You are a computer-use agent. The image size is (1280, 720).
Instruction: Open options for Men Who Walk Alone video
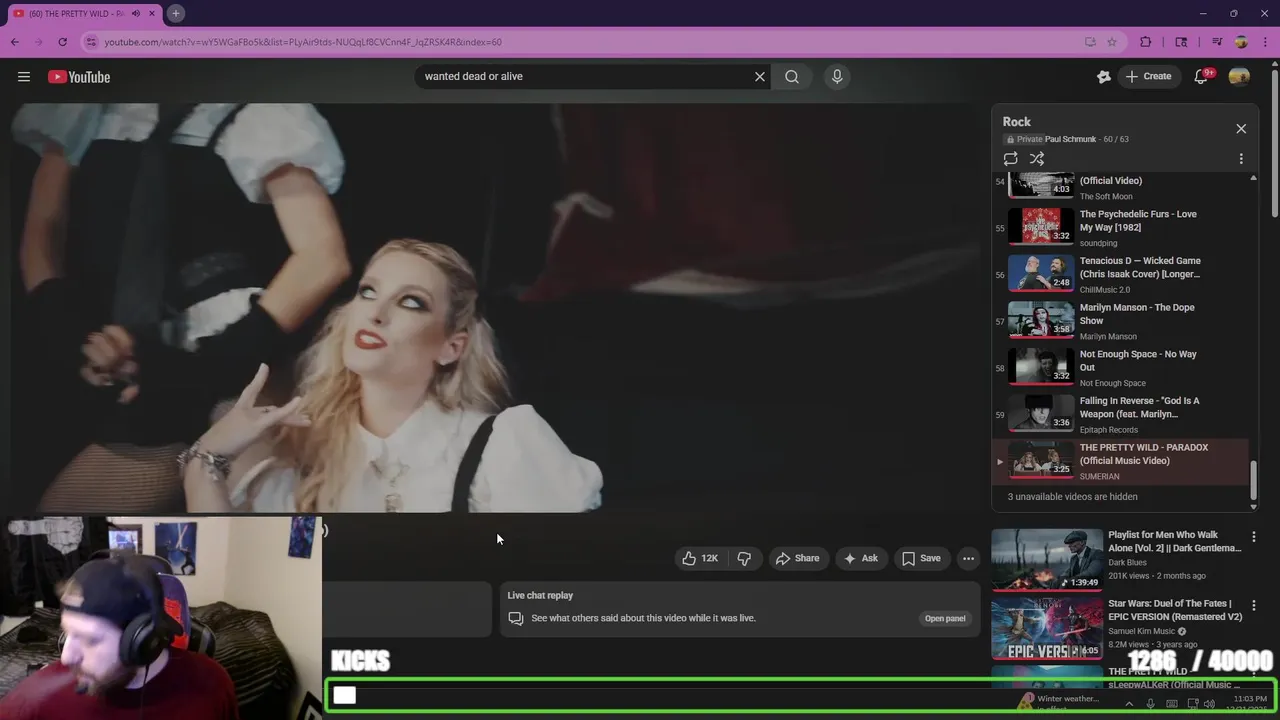[x=1253, y=537]
